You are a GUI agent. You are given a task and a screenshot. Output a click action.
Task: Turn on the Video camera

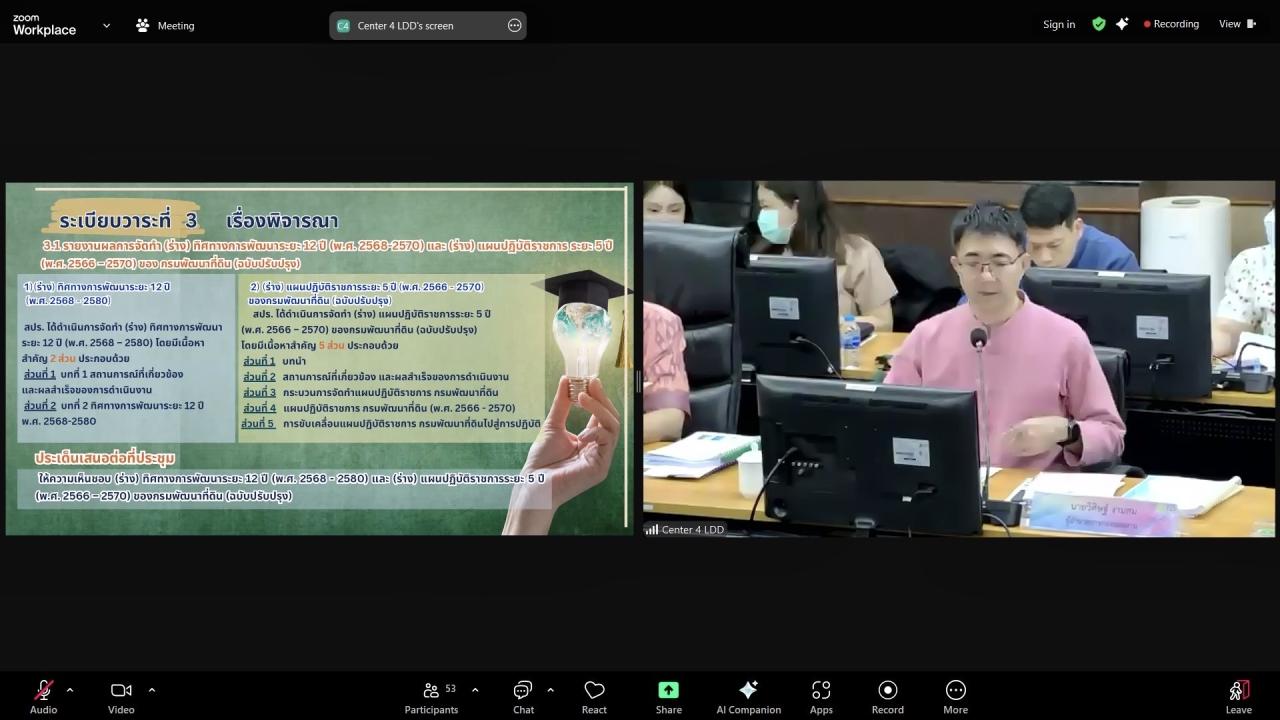point(121,697)
